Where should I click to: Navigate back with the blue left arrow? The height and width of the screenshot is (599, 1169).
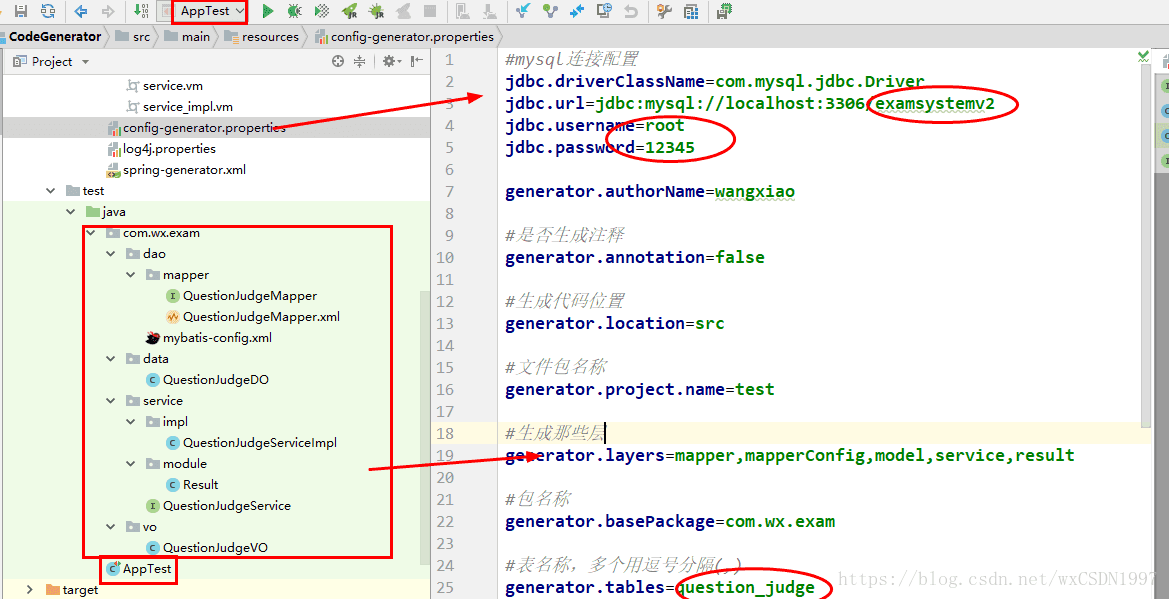click(x=81, y=10)
